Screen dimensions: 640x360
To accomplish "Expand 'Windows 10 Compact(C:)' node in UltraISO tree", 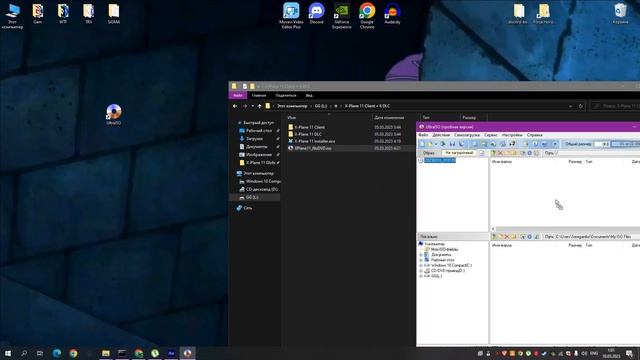I will (x=421, y=265).
